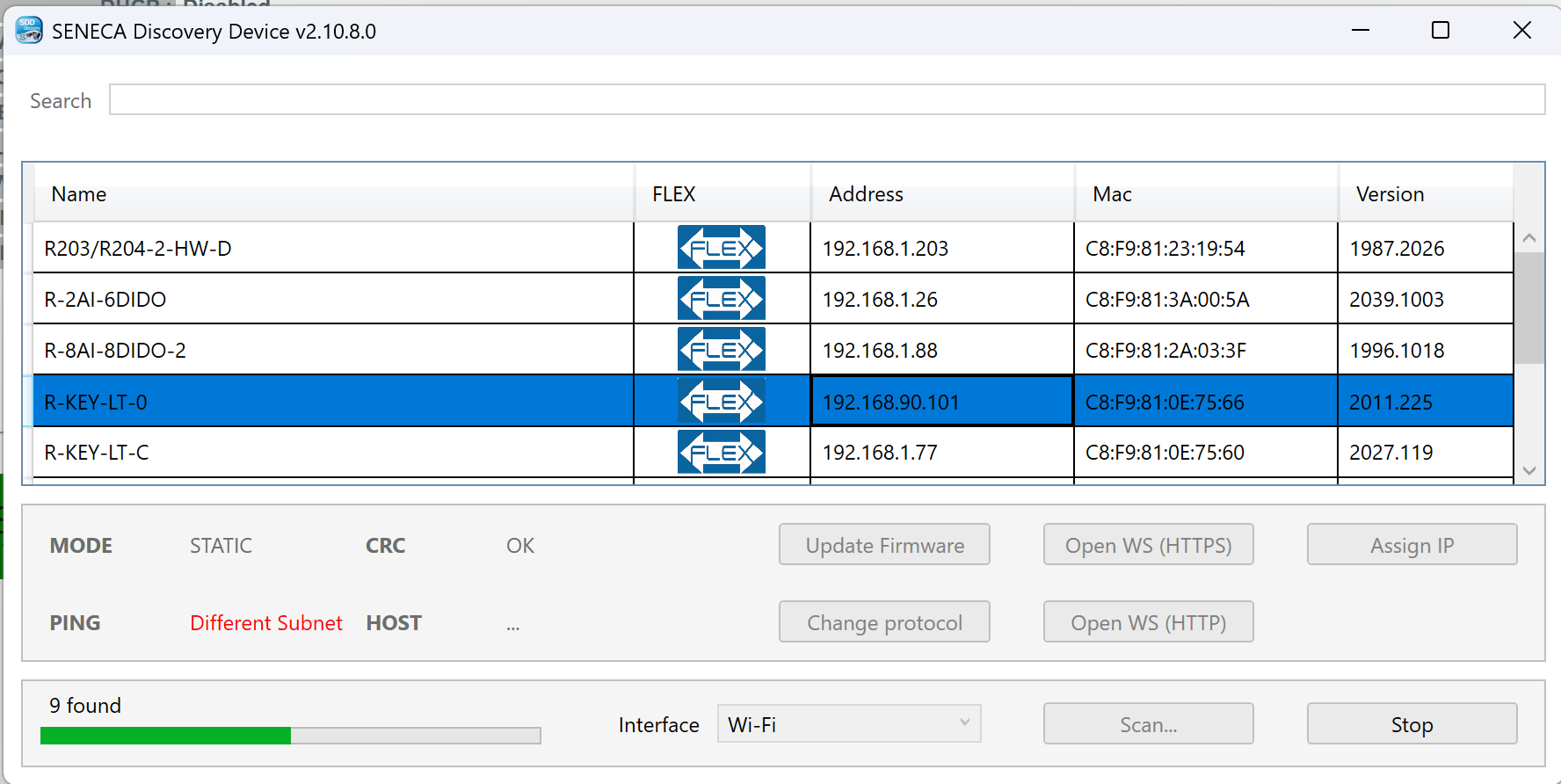Click the Different Subnet ping status
The image size is (1561, 784).
265,622
